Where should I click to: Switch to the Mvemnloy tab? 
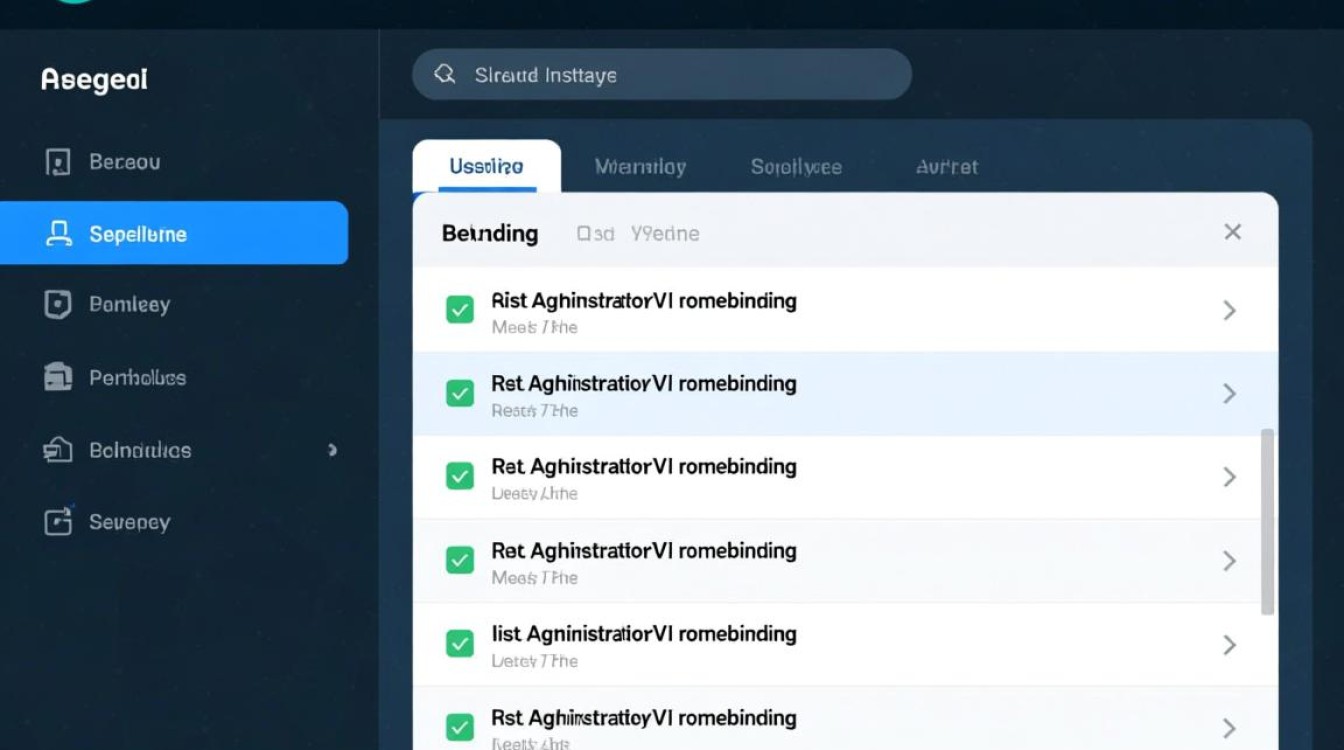(x=640, y=167)
